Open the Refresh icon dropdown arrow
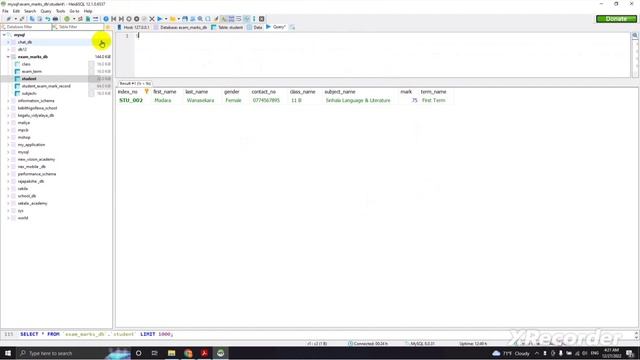 [x=74, y=19]
